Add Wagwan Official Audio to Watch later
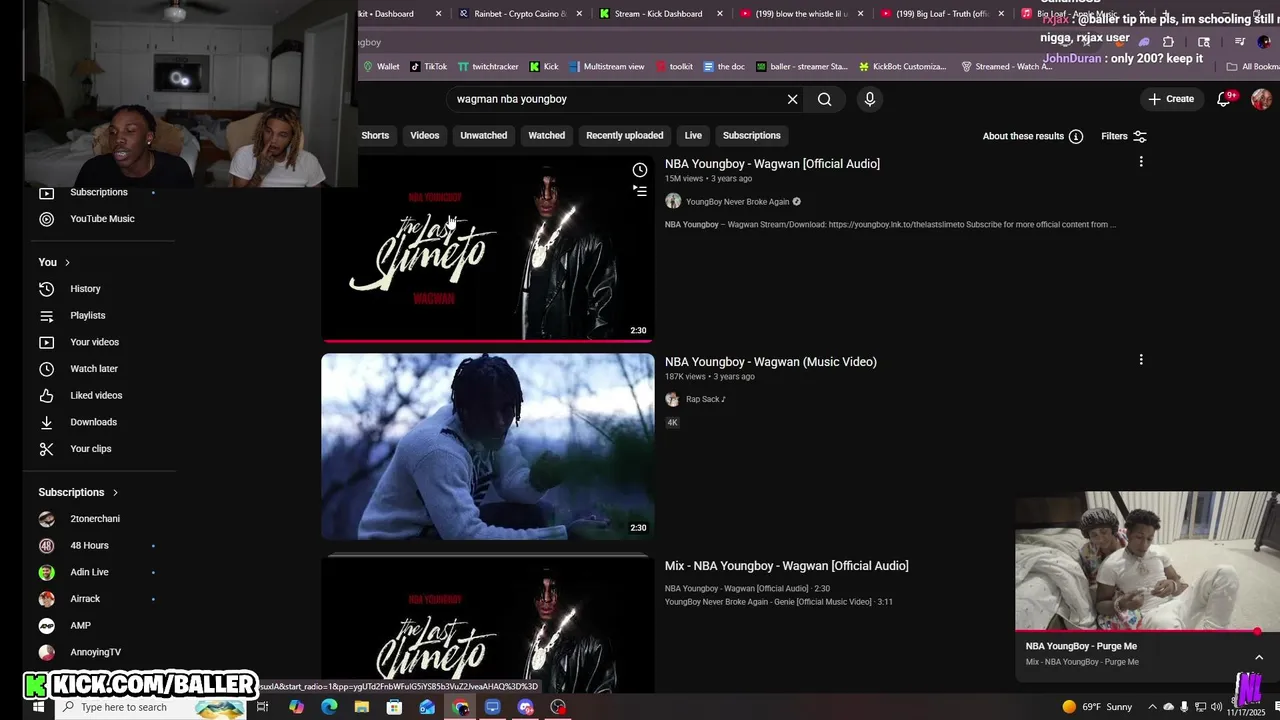 click(x=640, y=170)
